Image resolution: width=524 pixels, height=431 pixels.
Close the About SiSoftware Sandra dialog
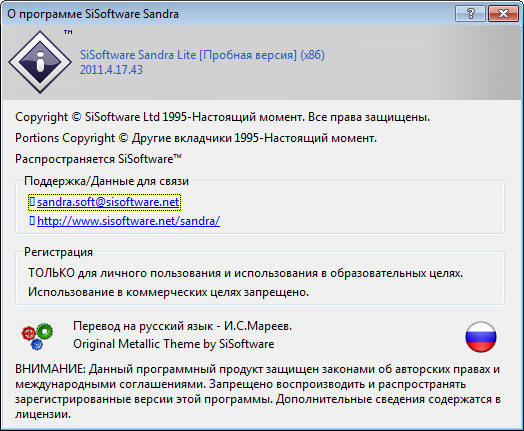pyautogui.click(x=503, y=14)
